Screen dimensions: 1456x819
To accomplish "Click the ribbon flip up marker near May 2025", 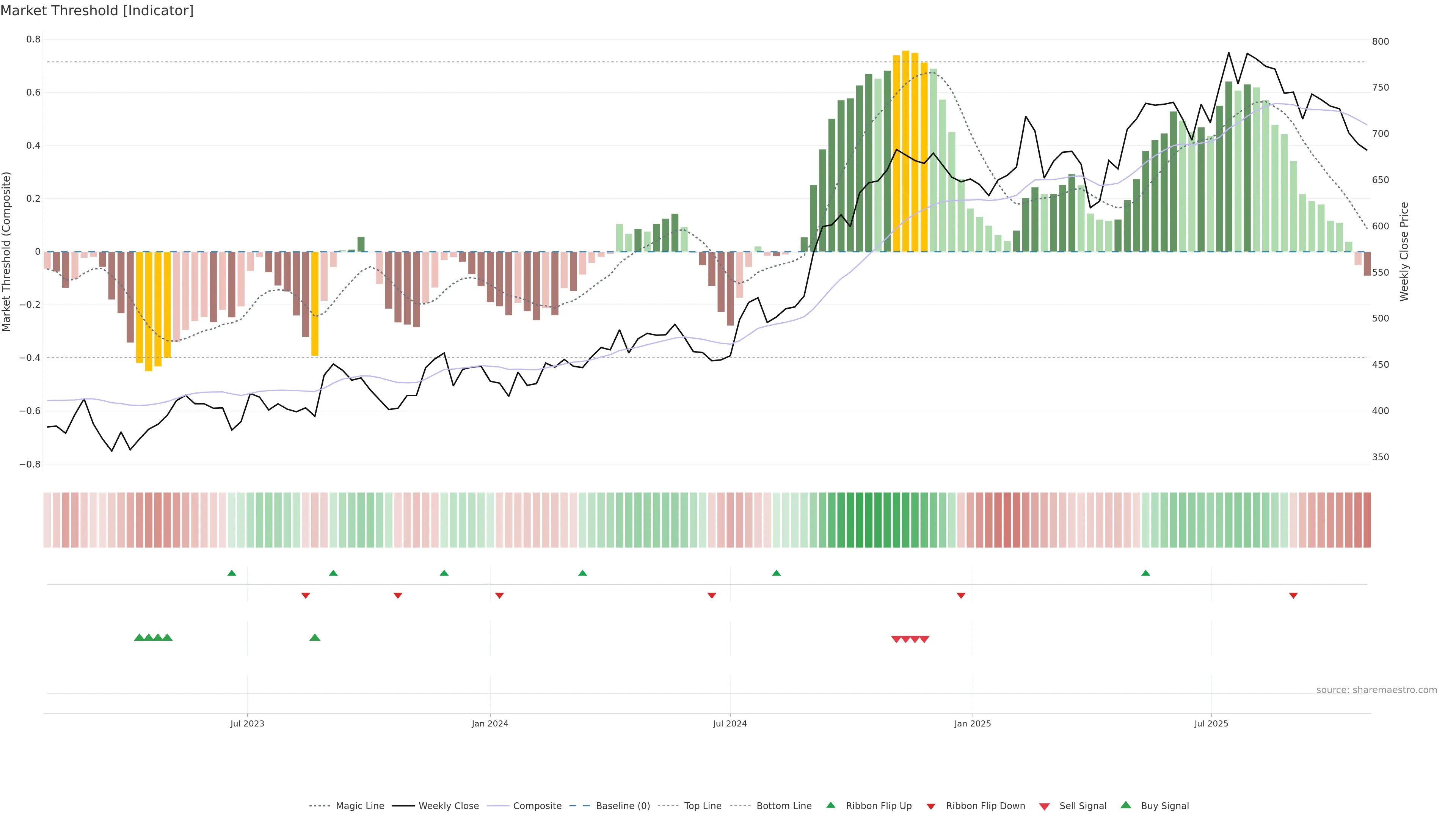I will click(1145, 573).
